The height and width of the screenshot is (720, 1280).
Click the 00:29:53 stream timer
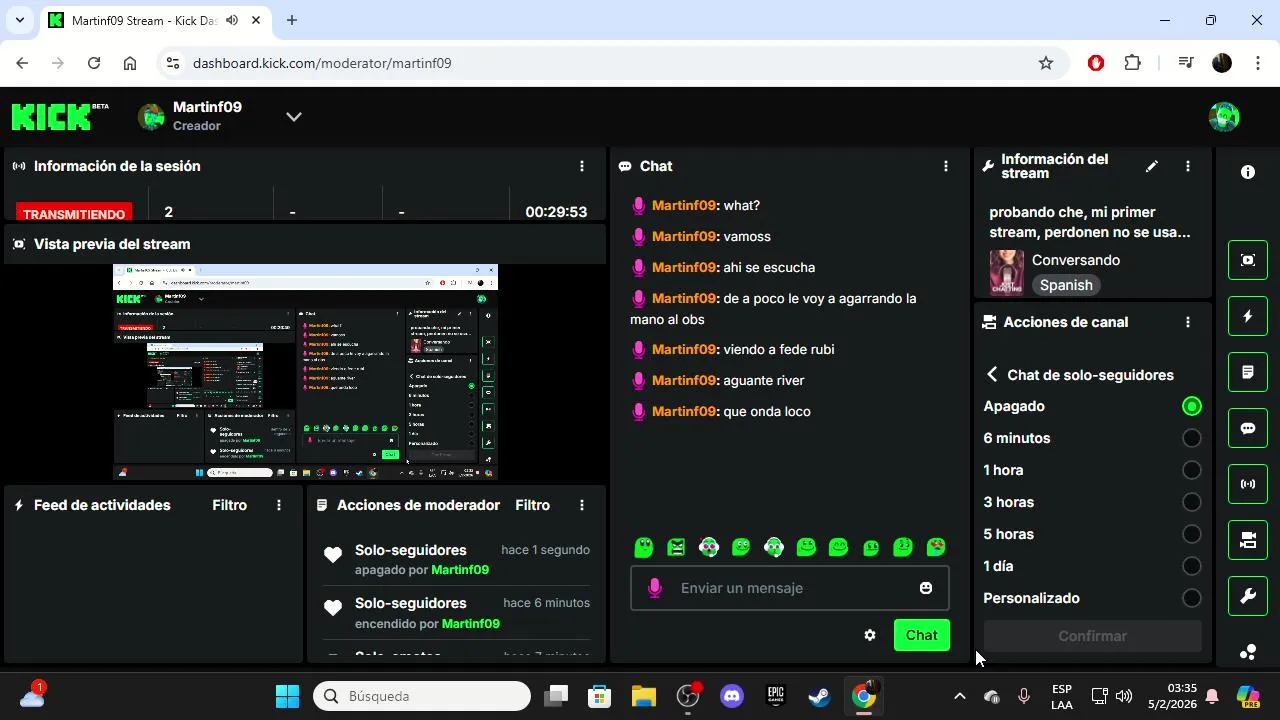pos(556,212)
